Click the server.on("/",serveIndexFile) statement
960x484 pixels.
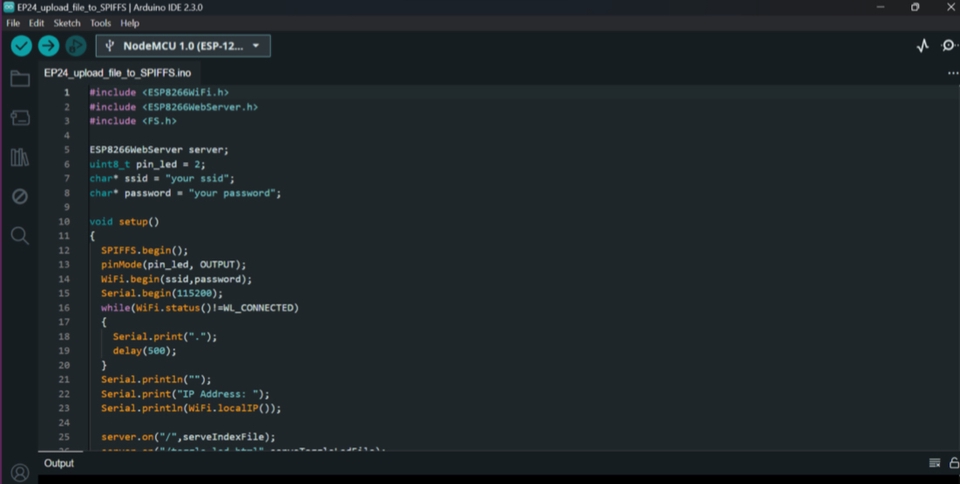click(x=188, y=437)
